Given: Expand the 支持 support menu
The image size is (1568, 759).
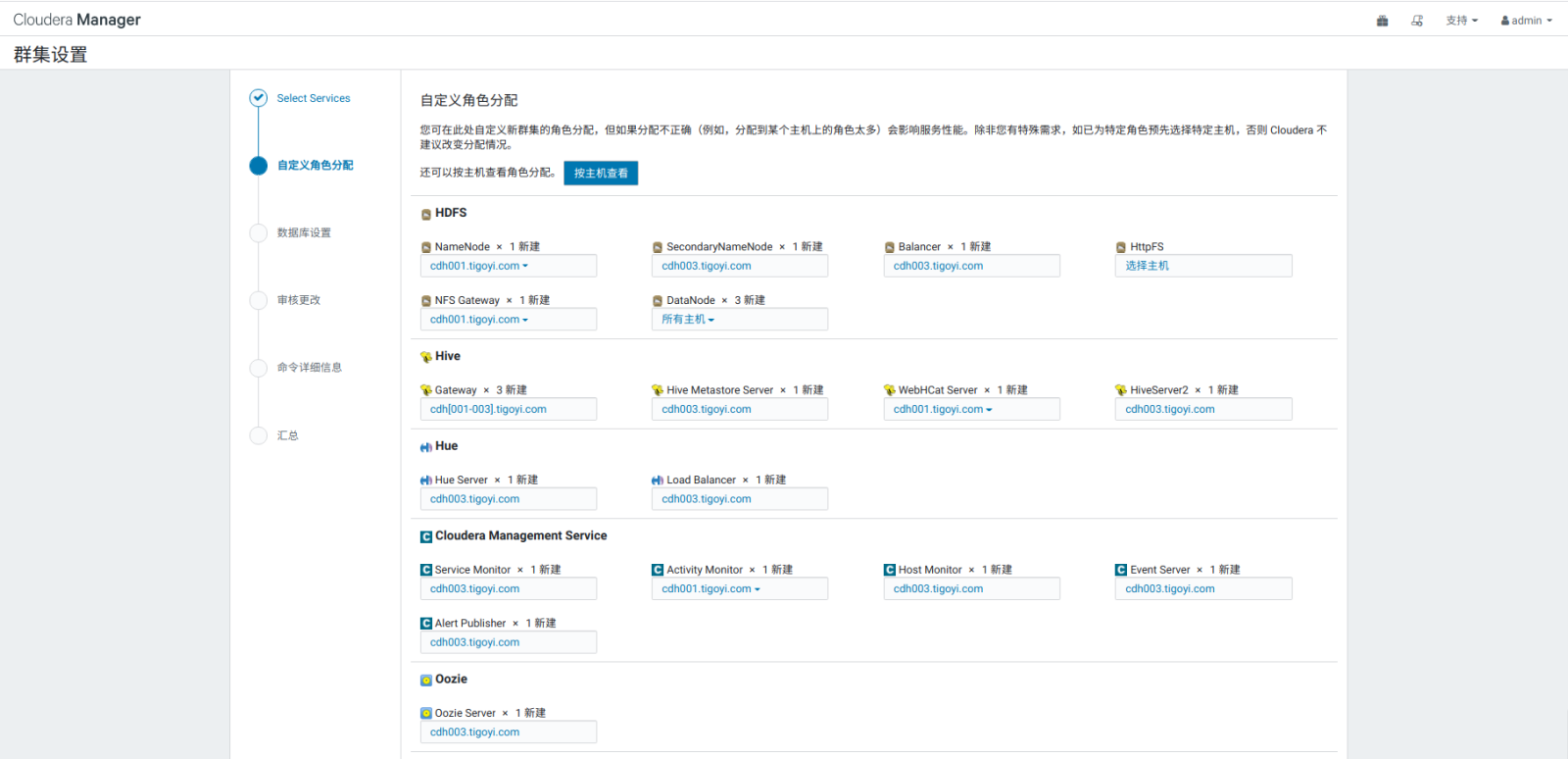Looking at the screenshot, I should coord(1461,21).
